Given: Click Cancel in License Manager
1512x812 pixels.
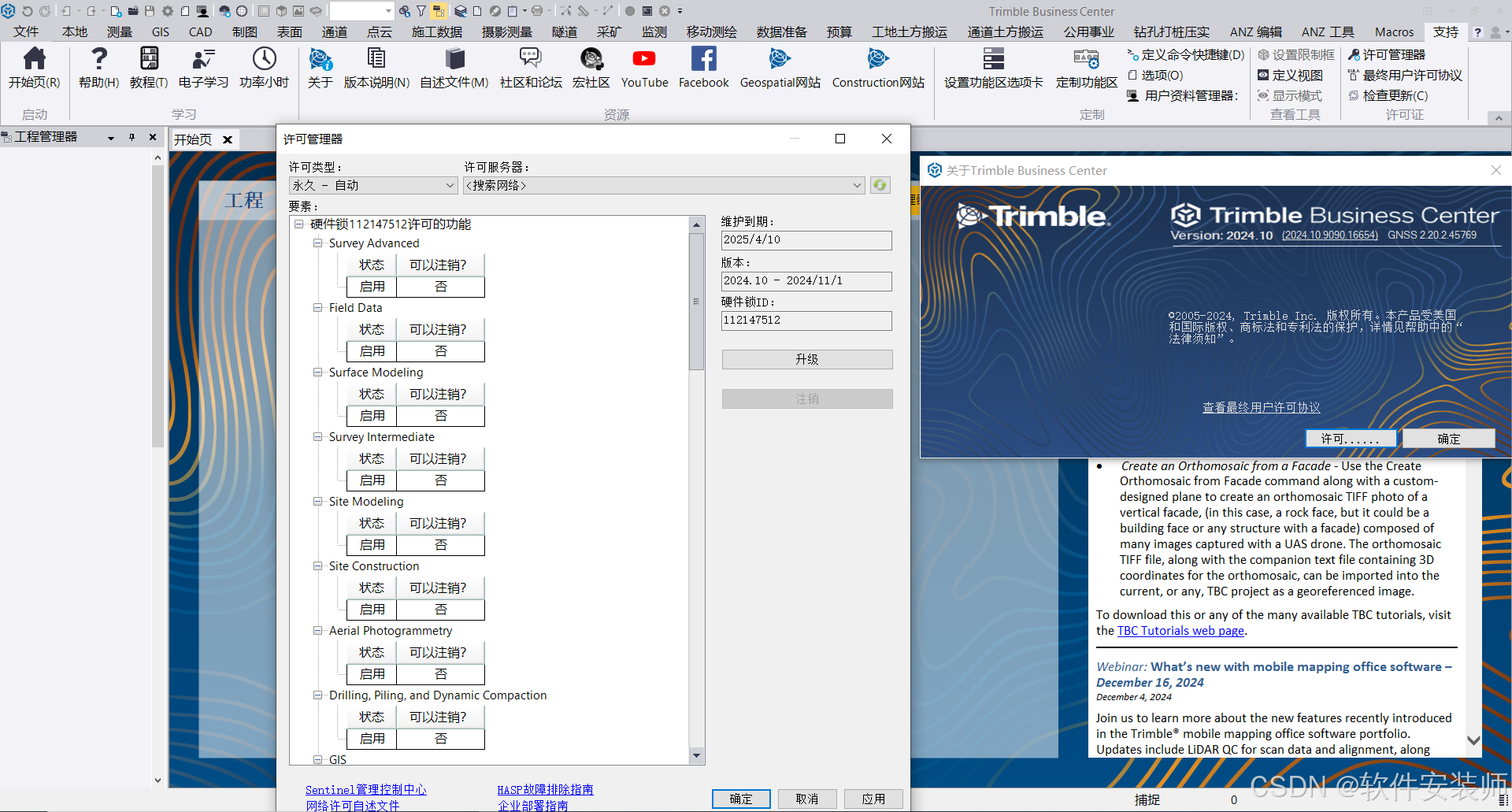Looking at the screenshot, I should click(x=807, y=799).
